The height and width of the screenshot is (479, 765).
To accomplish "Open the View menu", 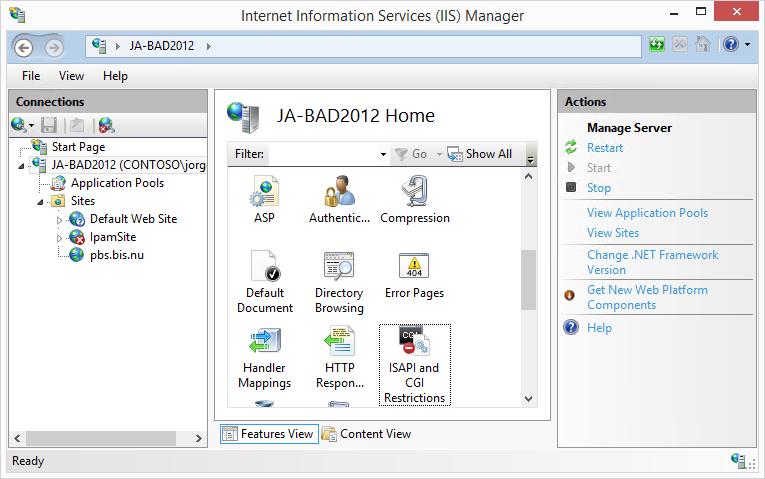I will [x=71, y=76].
